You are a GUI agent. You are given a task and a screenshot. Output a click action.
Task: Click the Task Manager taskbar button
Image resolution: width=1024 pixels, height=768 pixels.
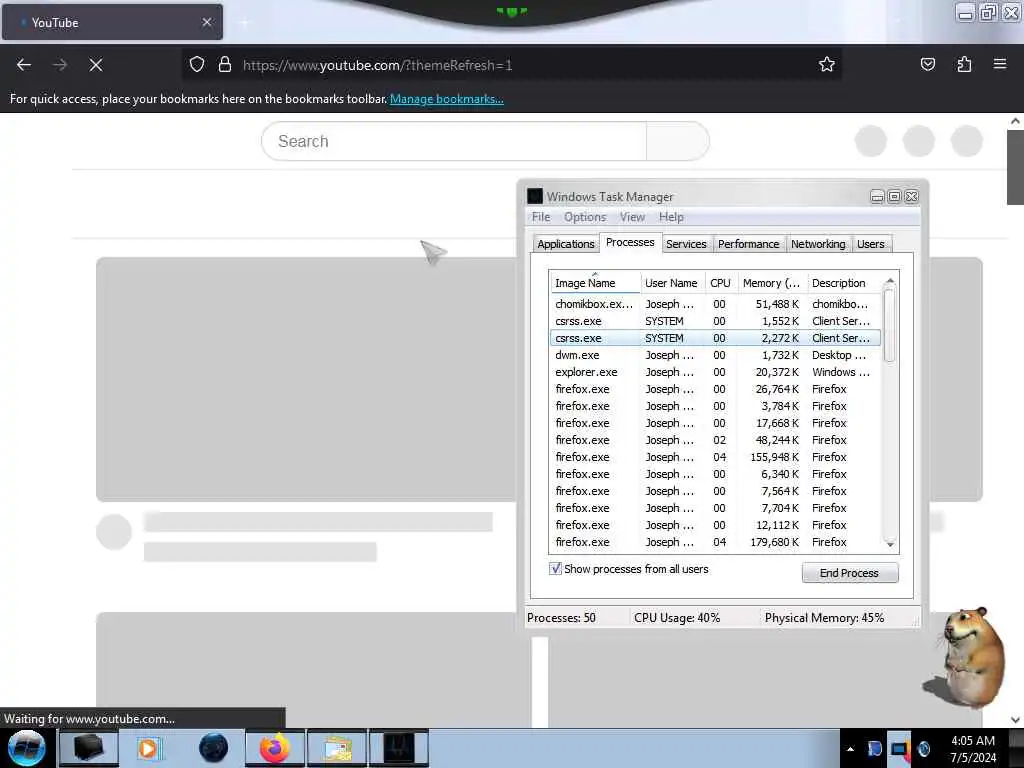(x=398, y=748)
